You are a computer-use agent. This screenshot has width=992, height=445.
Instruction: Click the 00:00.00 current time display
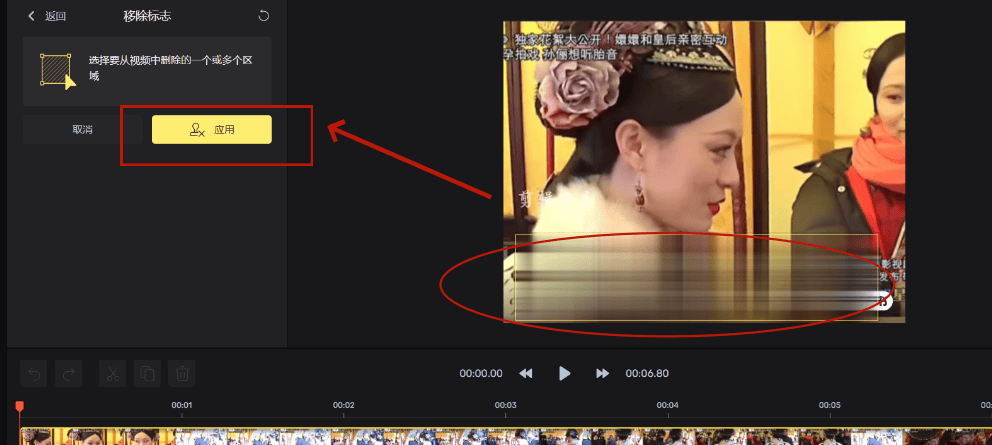pos(481,373)
